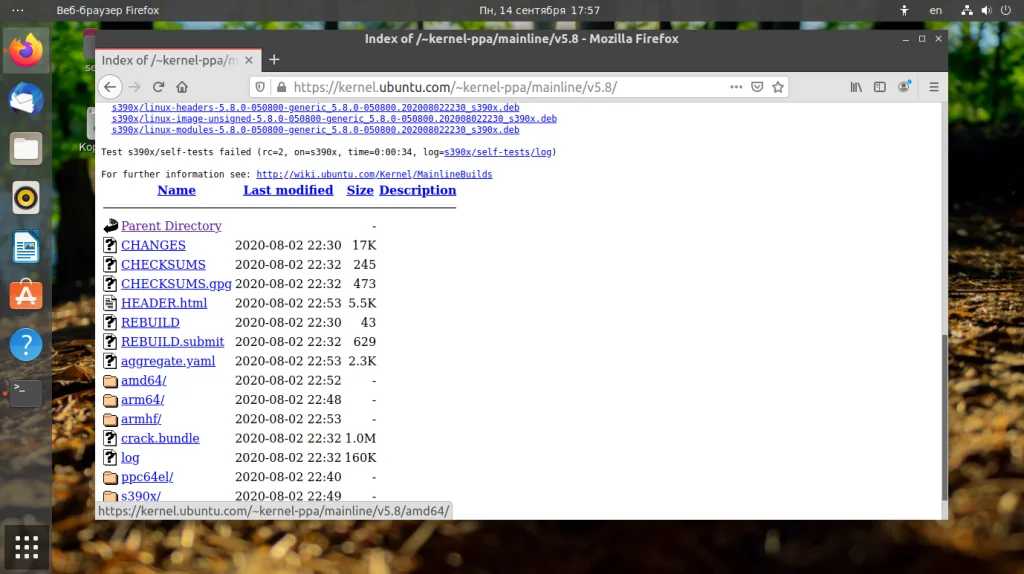Open the arm64/ folder
The height and width of the screenshot is (574, 1024).
[142, 400]
